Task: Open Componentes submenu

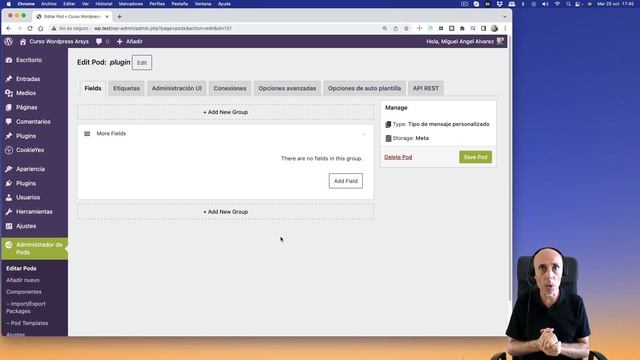Action: [24, 292]
